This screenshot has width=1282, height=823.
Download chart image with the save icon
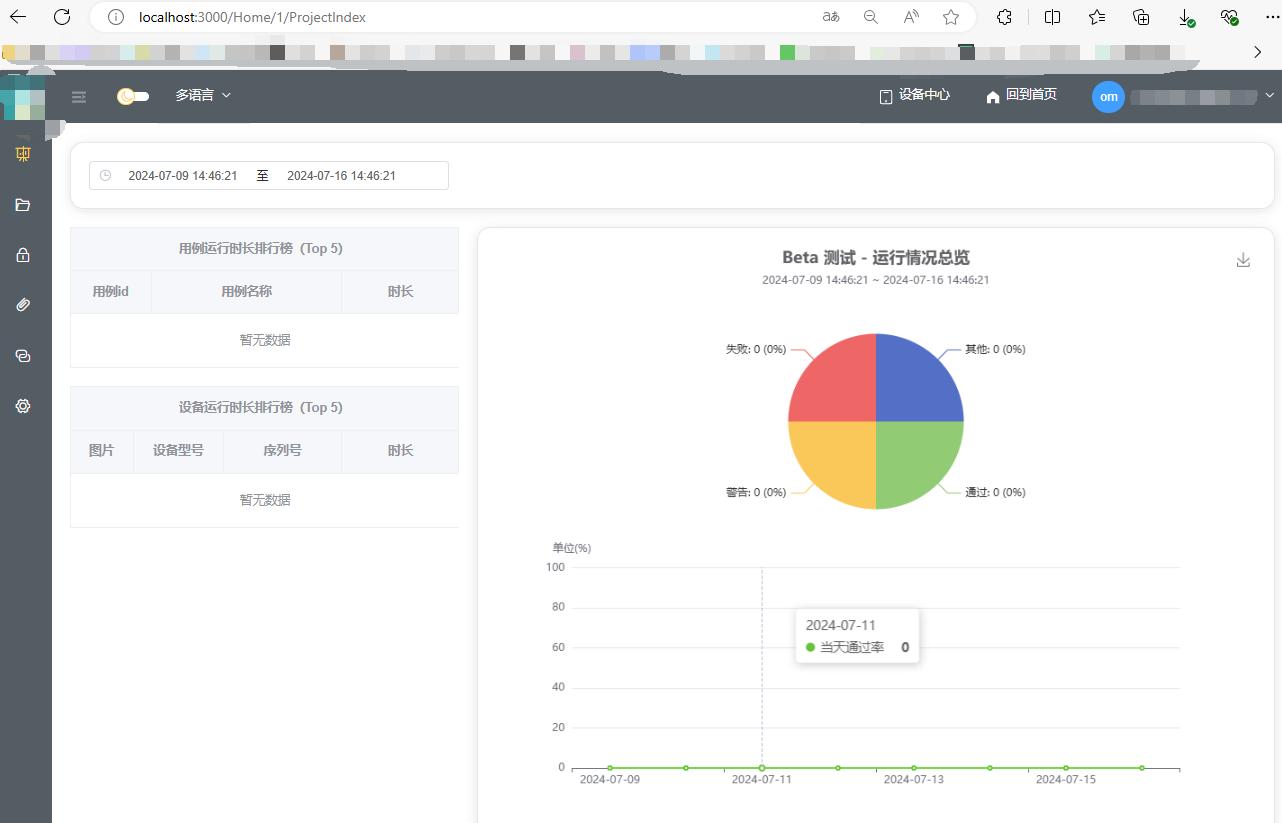click(1243, 260)
